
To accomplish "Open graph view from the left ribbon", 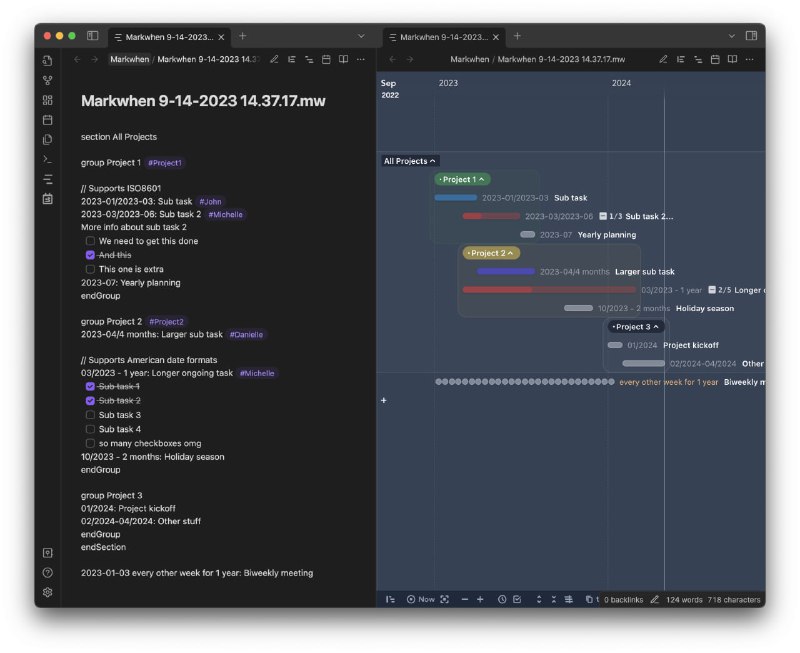I will click(47, 80).
